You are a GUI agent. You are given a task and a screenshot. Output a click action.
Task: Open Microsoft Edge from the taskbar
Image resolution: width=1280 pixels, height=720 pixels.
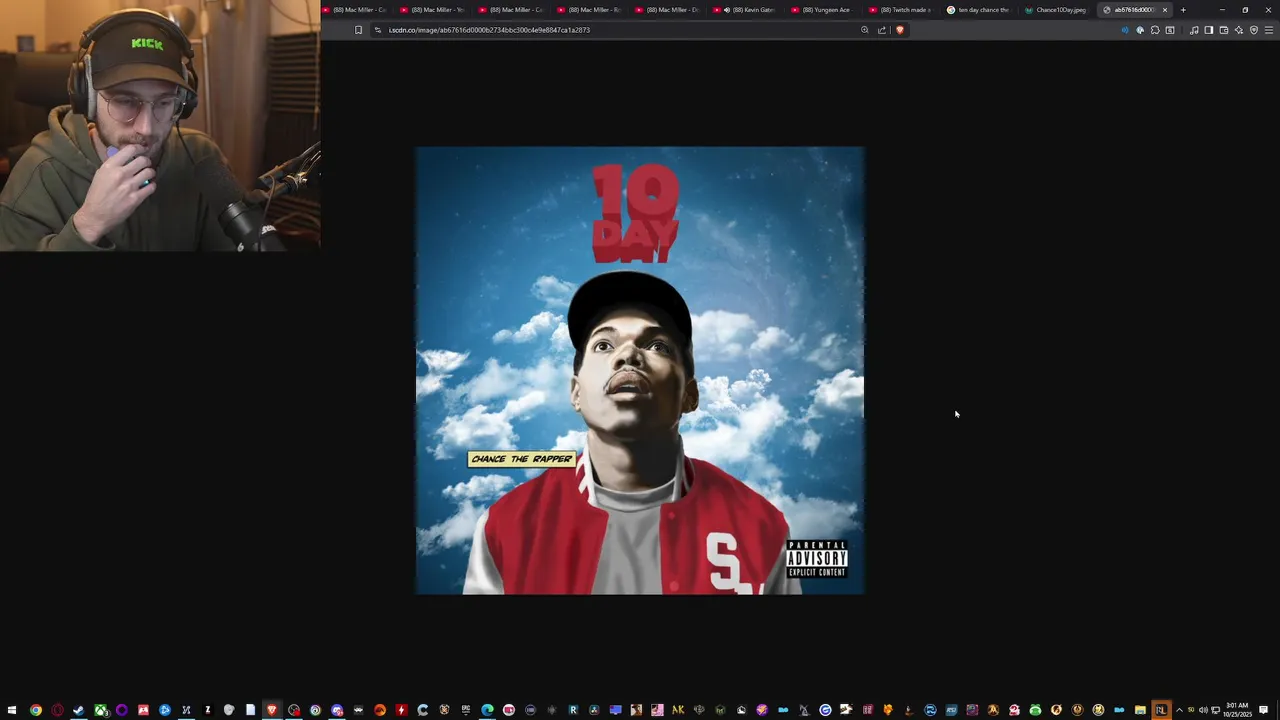click(487, 710)
